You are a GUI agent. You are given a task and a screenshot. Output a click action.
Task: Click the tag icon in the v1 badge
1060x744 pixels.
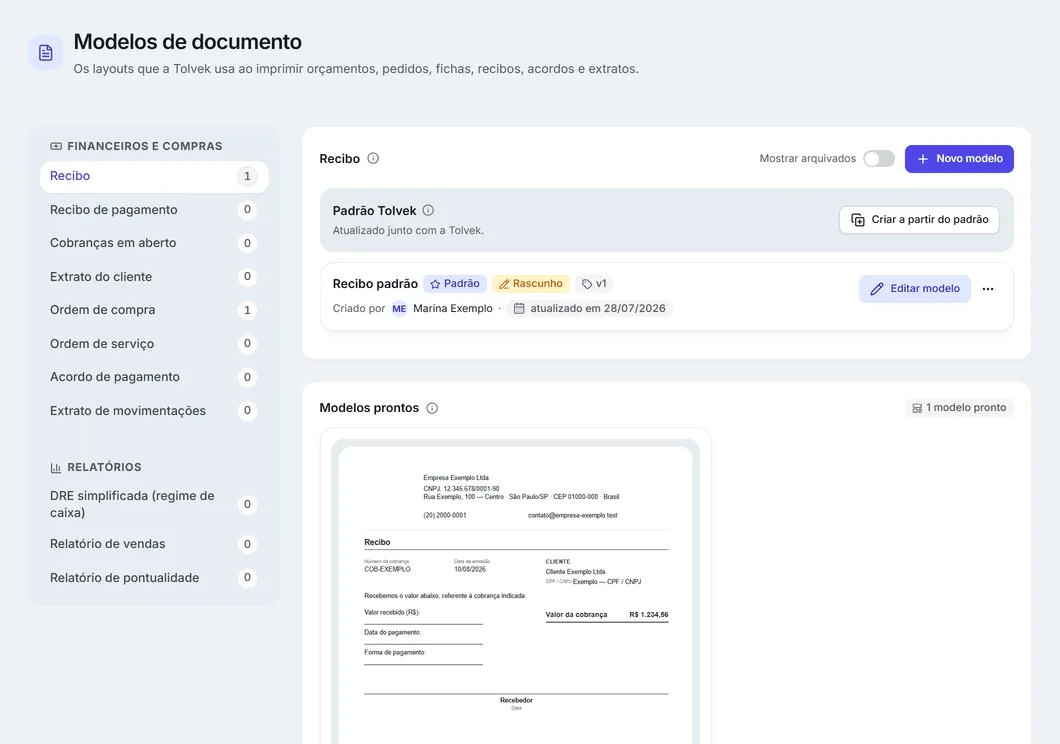[x=587, y=284]
